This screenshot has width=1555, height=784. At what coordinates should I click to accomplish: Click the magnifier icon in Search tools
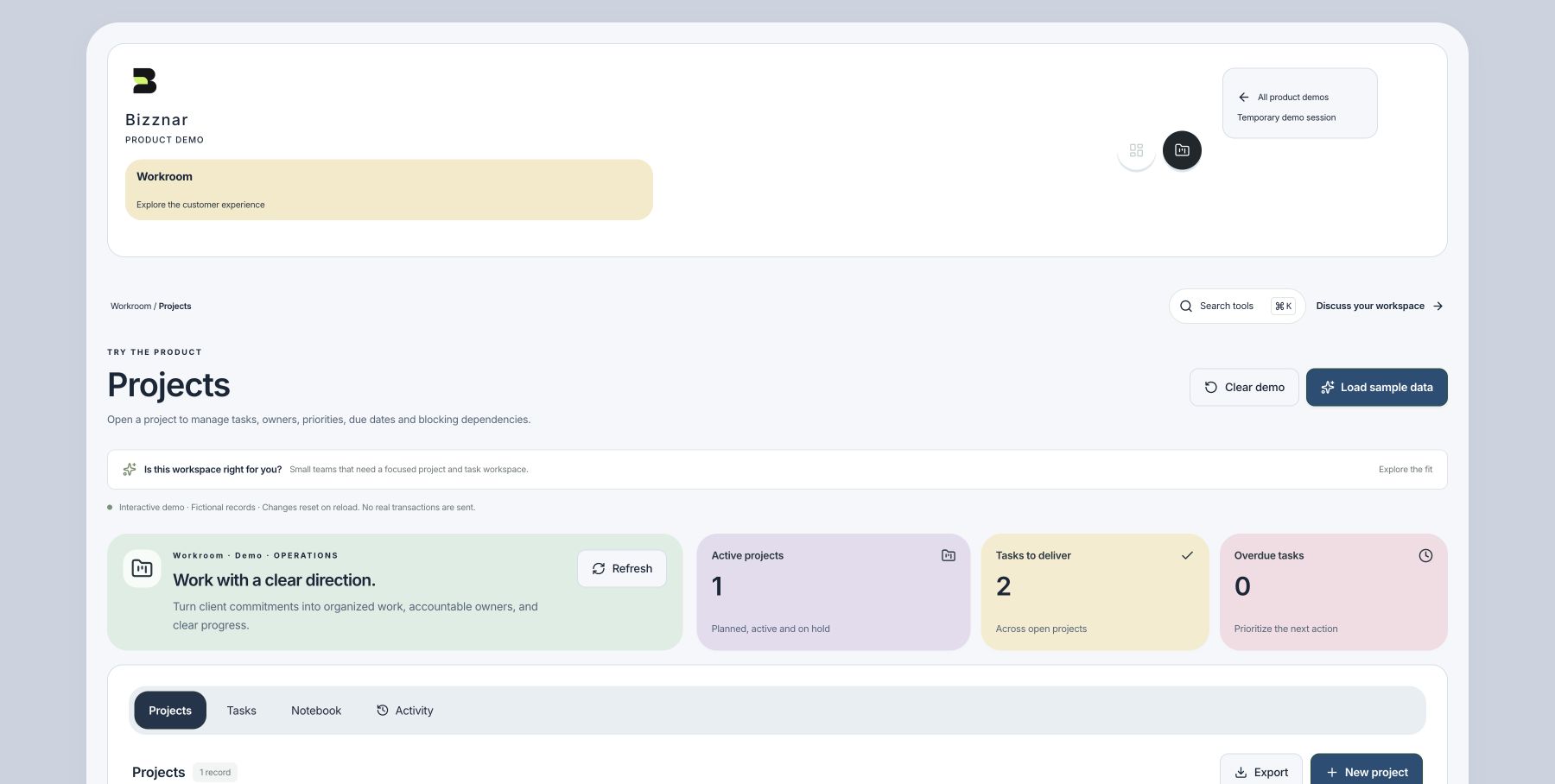pos(1186,307)
